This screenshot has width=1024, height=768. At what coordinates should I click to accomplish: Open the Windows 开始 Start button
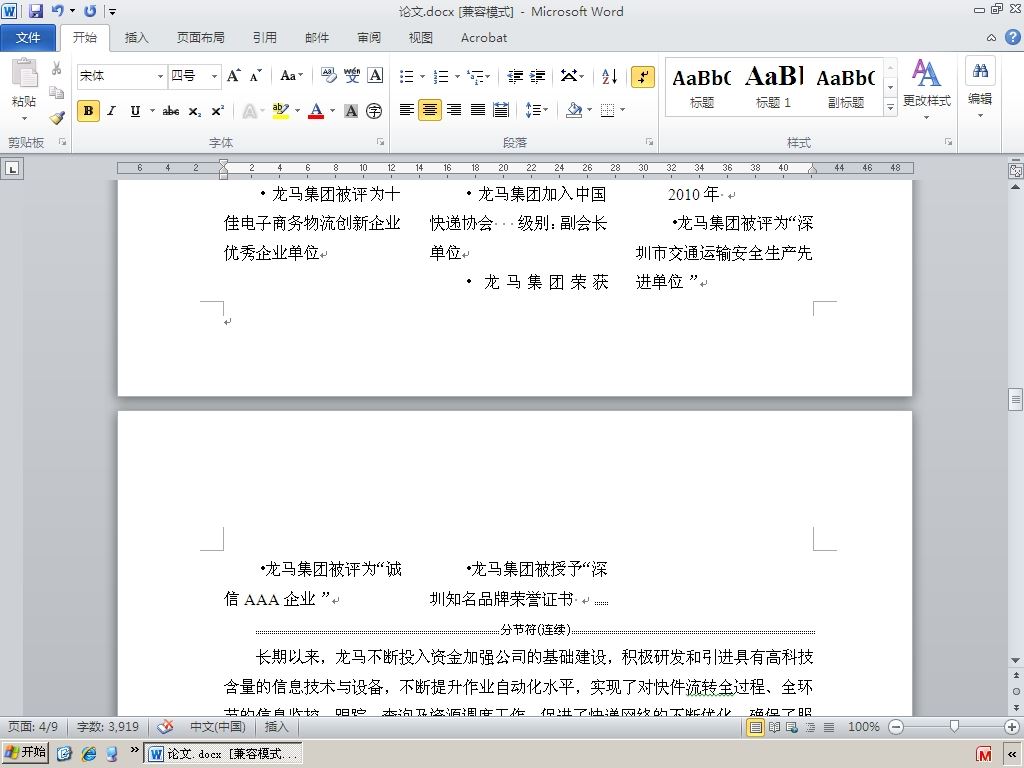pos(25,752)
